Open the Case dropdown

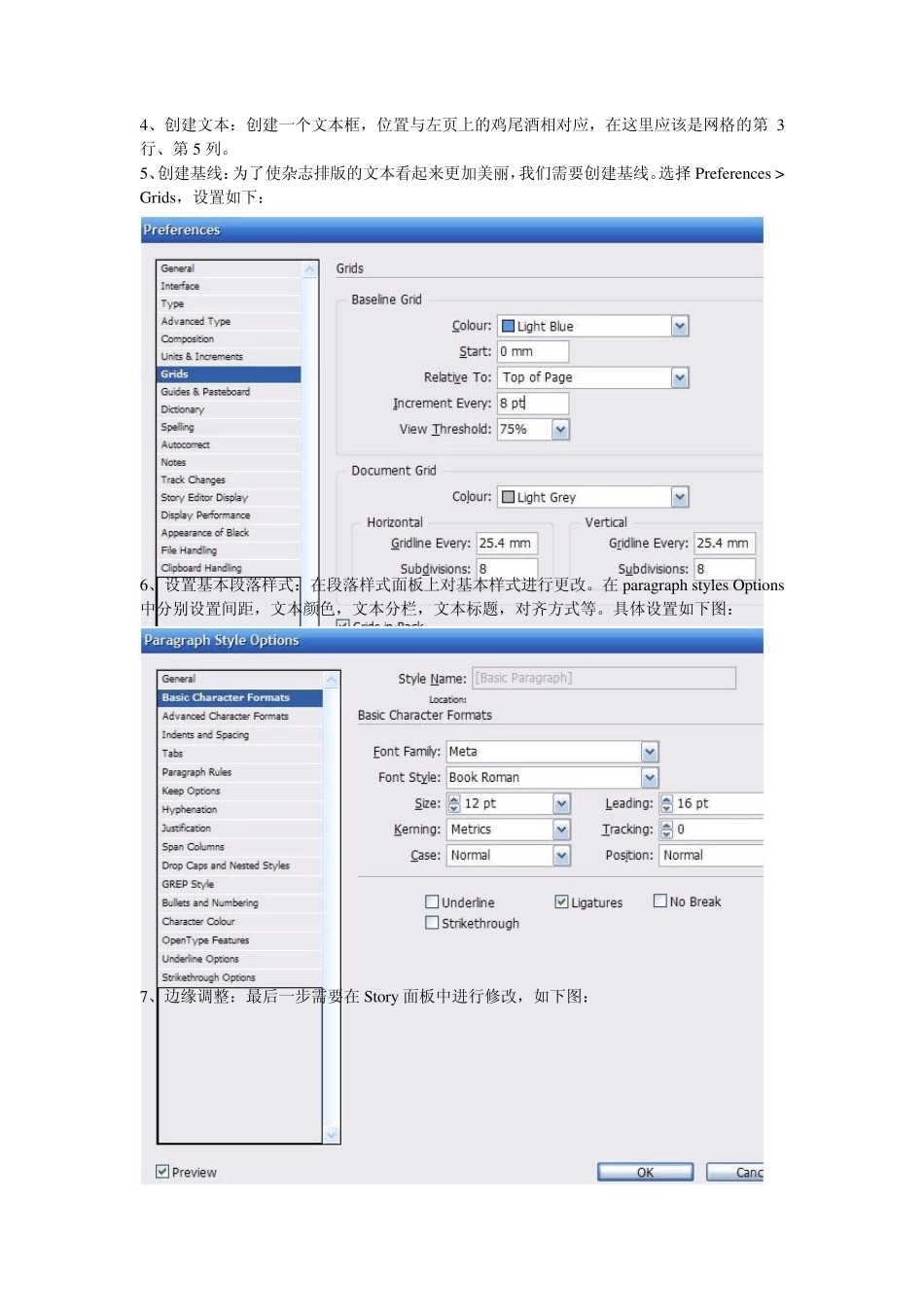click(561, 855)
